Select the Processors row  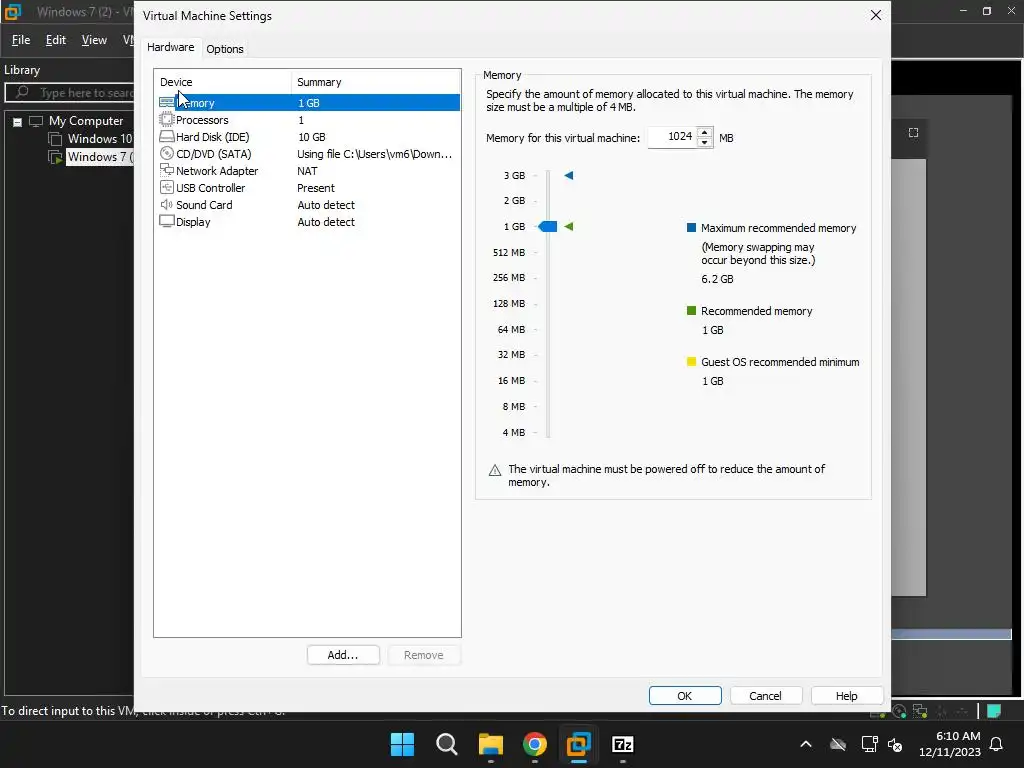tap(309, 120)
